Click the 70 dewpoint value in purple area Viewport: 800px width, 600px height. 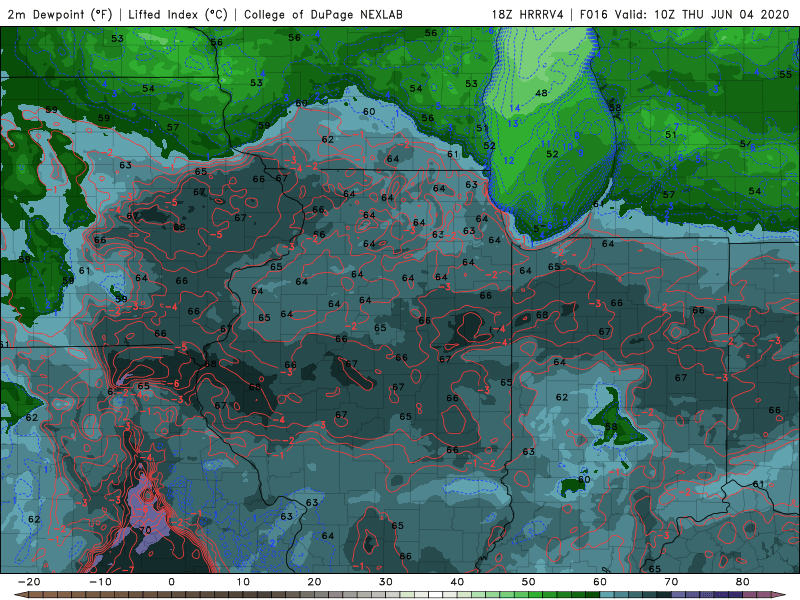[x=145, y=530]
